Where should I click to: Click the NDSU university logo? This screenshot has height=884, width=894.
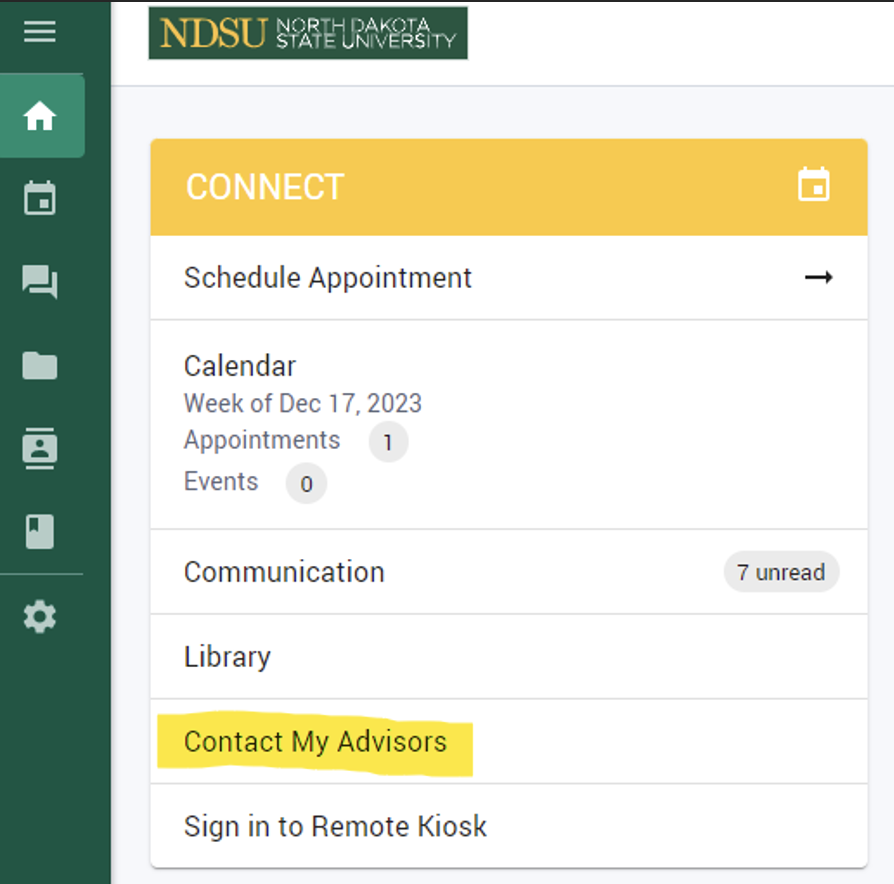point(307,33)
